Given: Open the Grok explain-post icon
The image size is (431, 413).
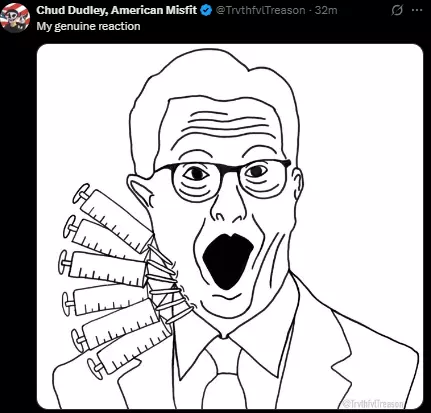Looking at the screenshot, I should 397,11.
